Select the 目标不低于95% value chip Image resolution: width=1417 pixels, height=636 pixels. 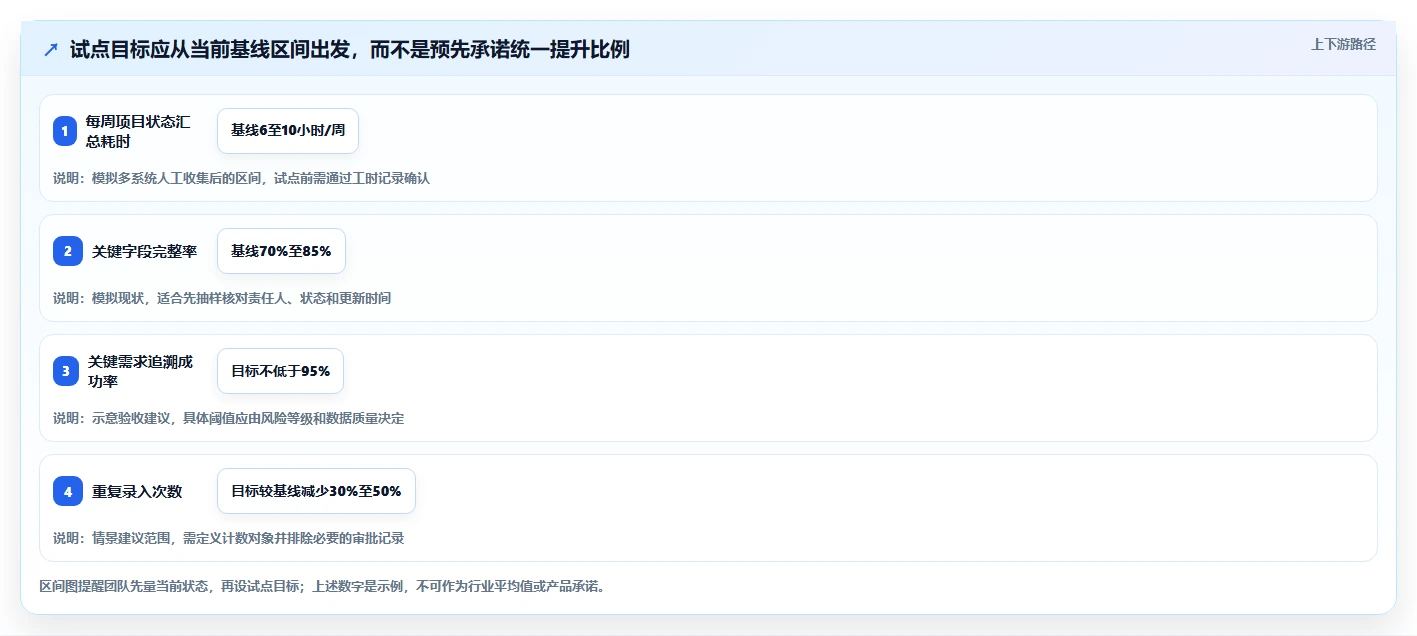click(x=280, y=371)
